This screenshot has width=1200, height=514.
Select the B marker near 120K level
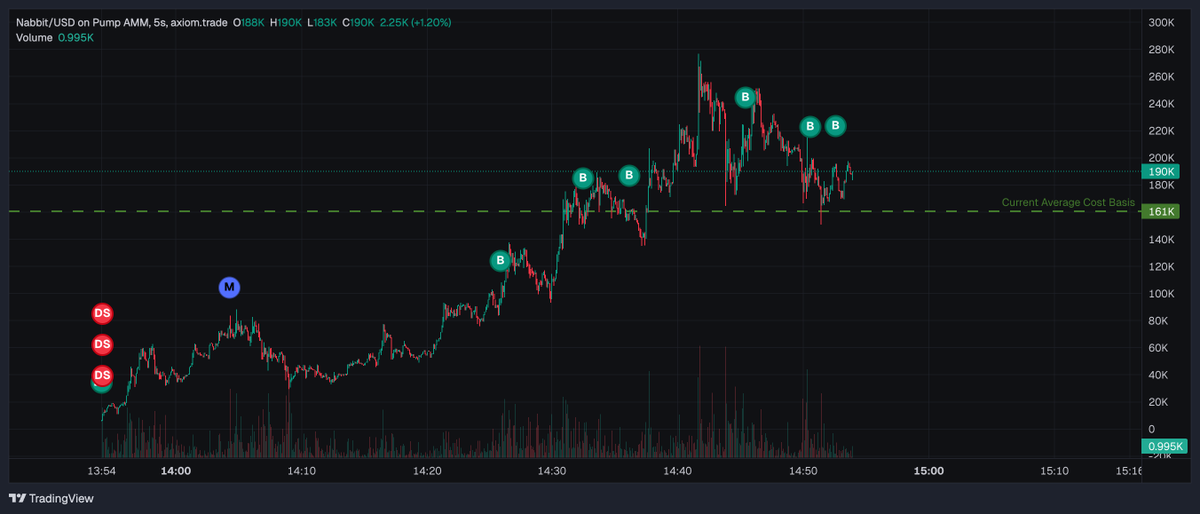(x=500, y=261)
